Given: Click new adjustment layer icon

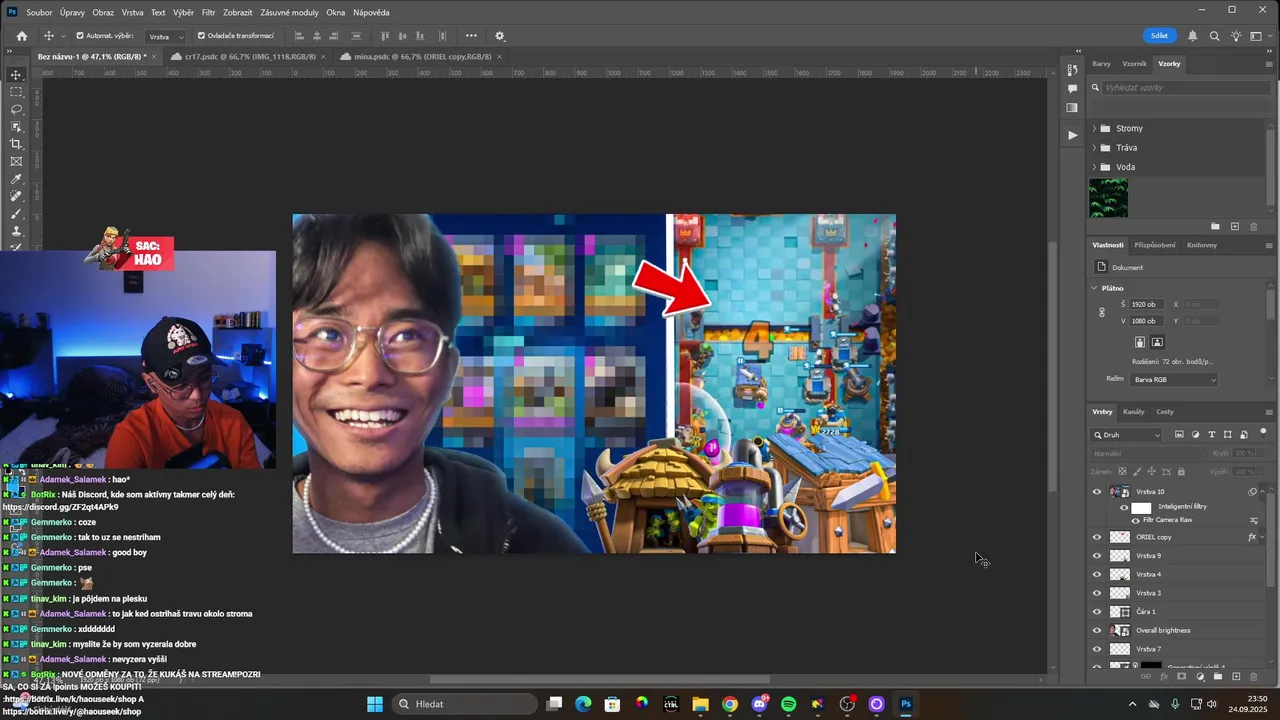Looking at the screenshot, I should click(x=1199, y=677).
